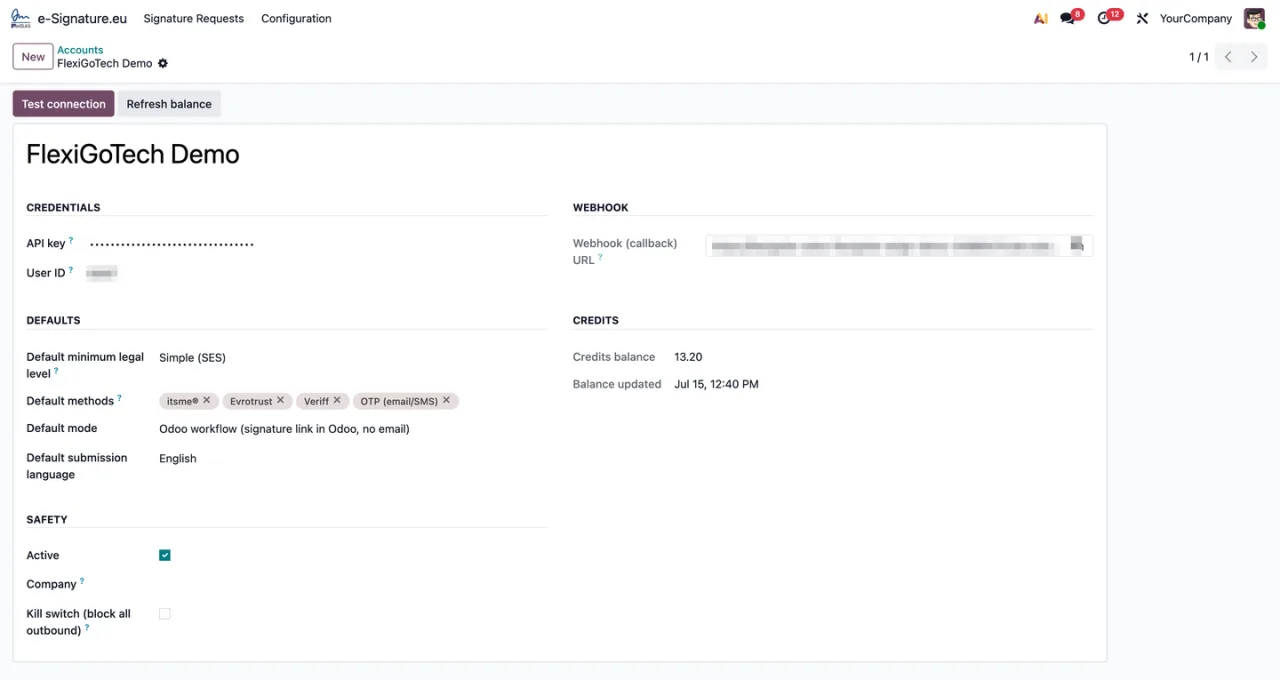Open the AI assistant icon in top bar
1280x680 pixels.
click(x=1041, y=18)
